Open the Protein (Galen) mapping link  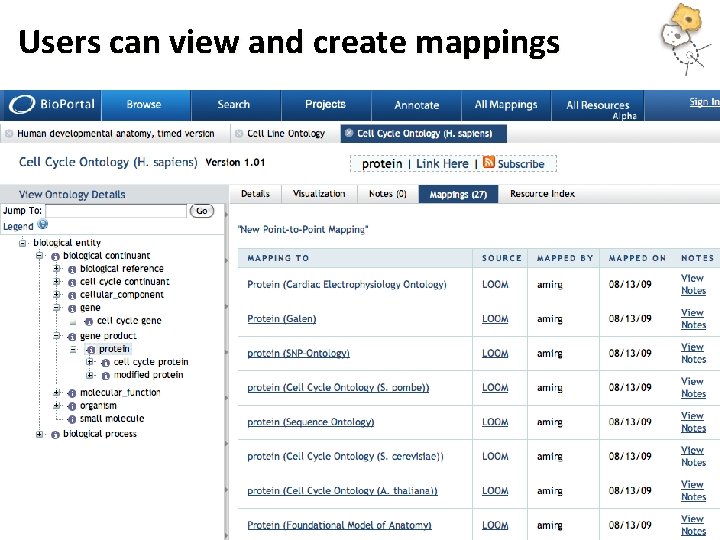tap(281, 319)
